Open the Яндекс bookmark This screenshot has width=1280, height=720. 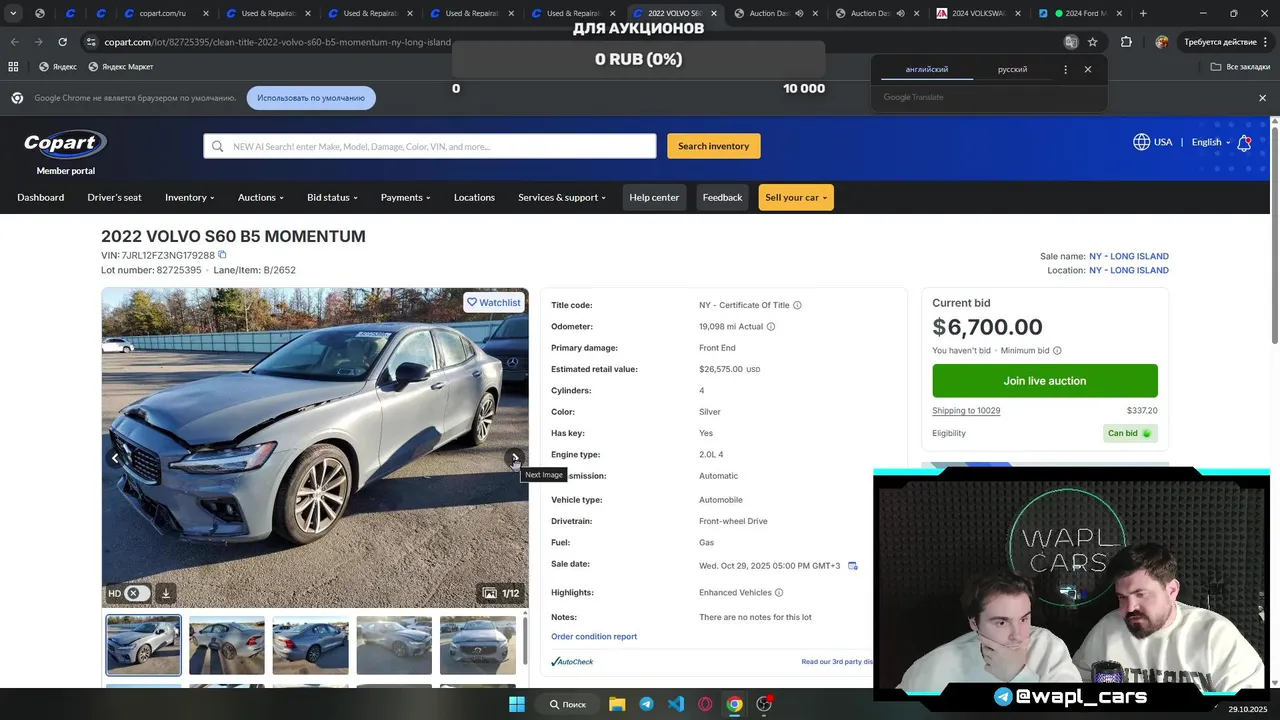(x=58, y=66)
